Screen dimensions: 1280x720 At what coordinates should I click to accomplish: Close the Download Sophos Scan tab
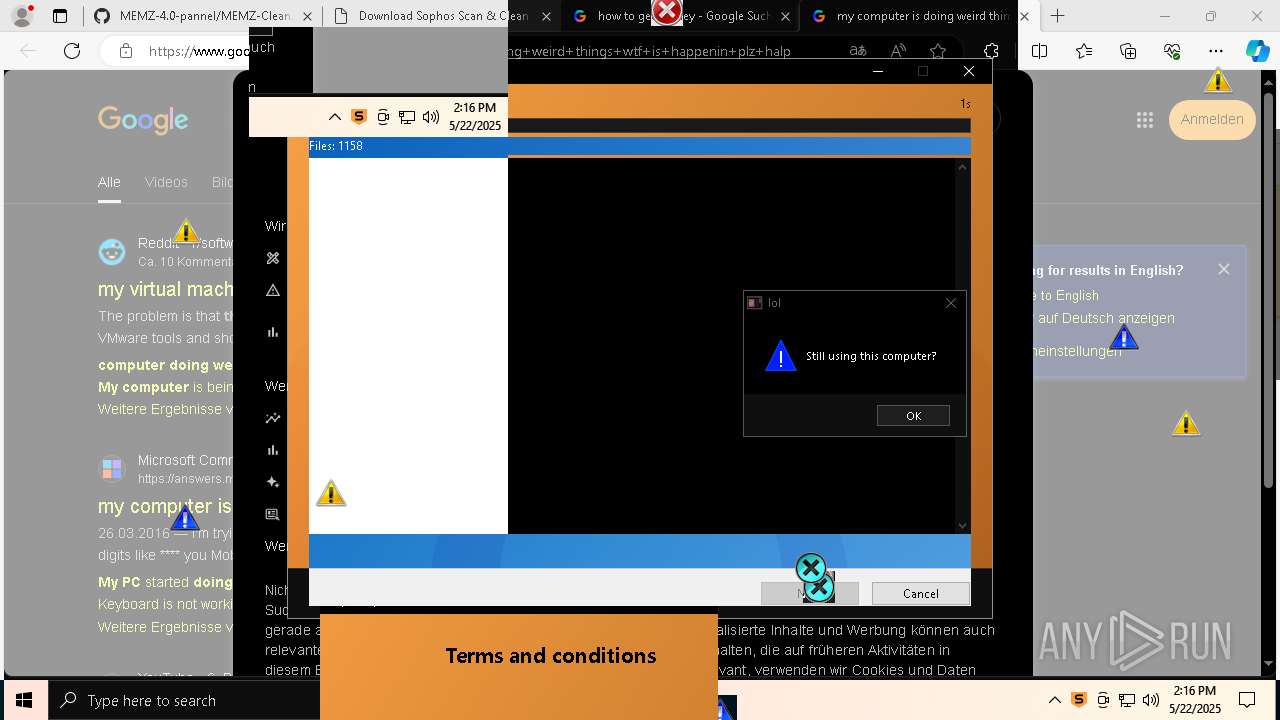545,16
